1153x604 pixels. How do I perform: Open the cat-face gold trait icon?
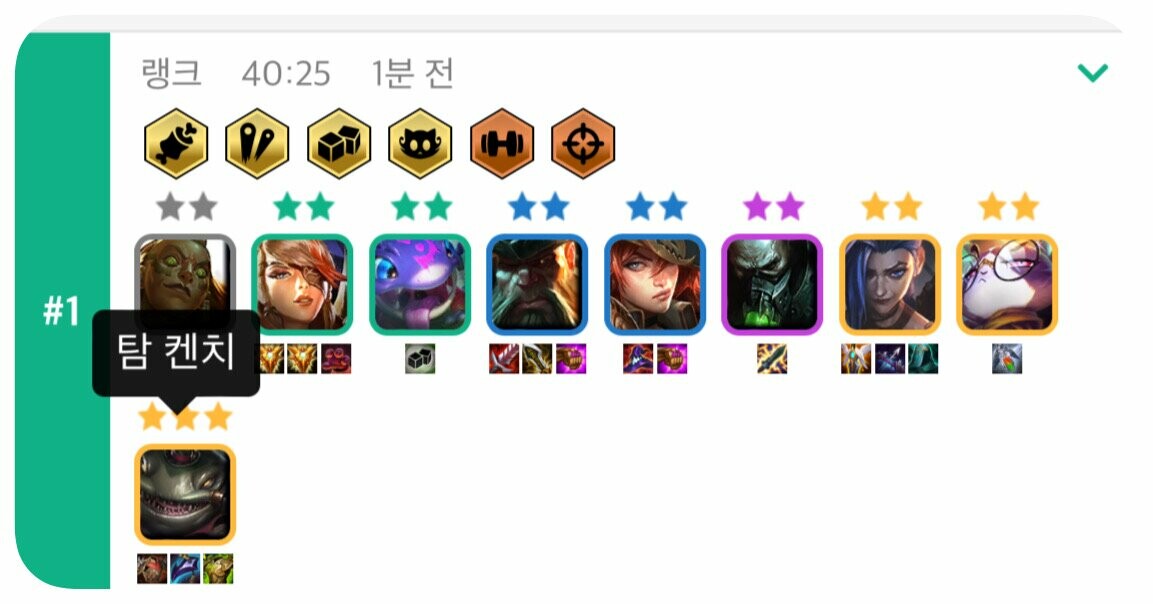click(420, 143)
